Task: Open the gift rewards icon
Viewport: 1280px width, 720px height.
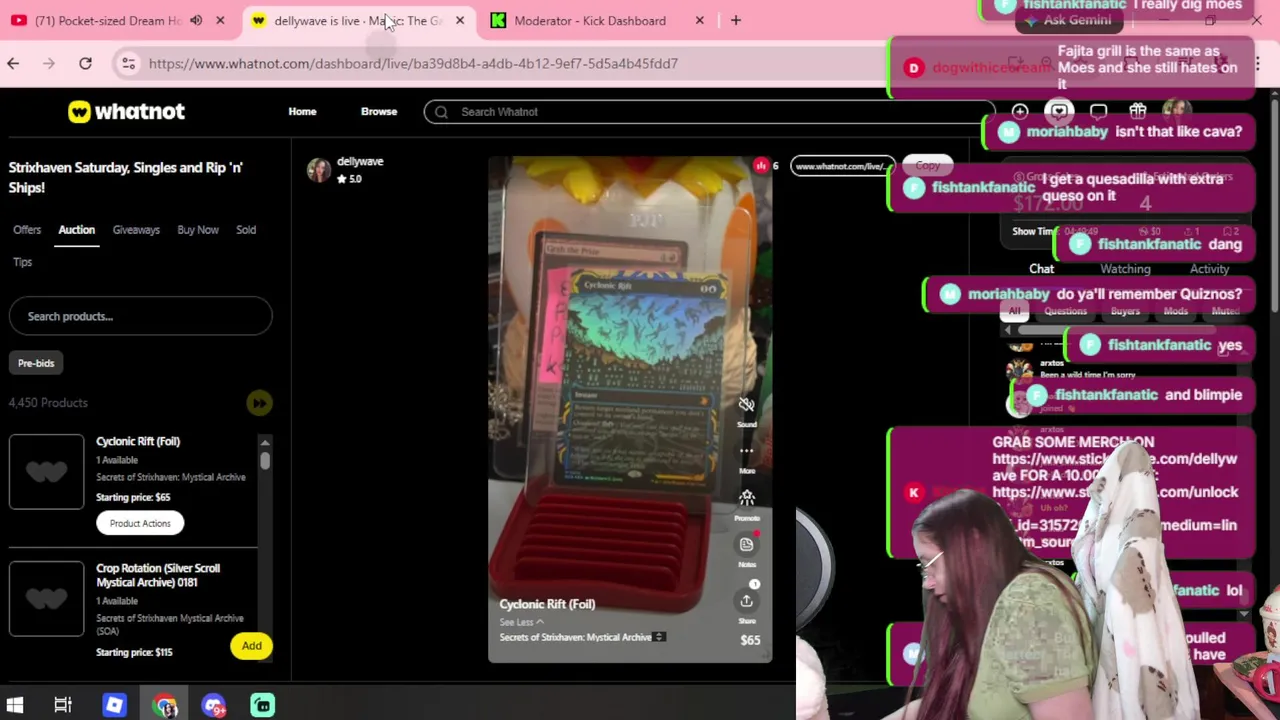Action: [x=1137, y=111]
